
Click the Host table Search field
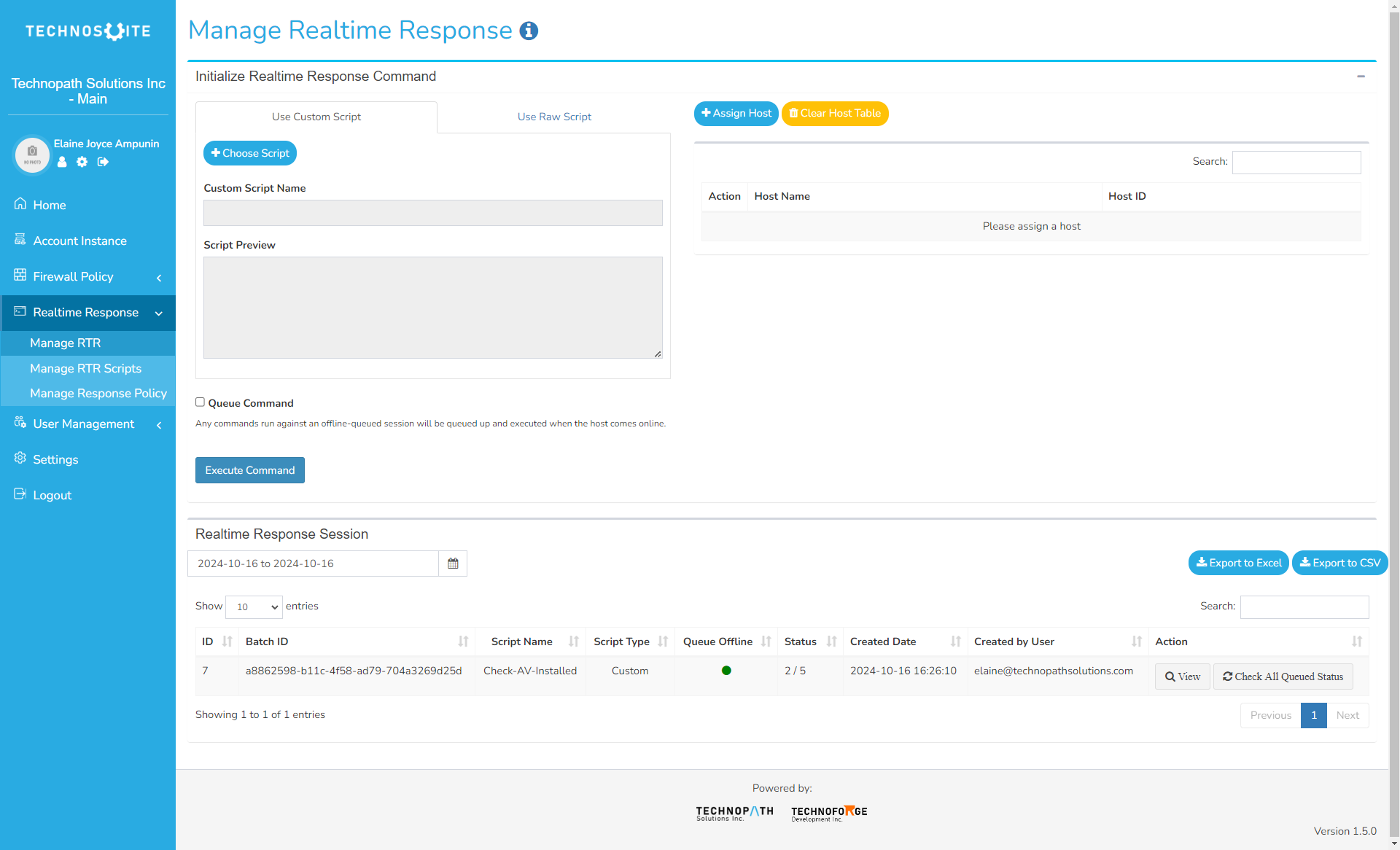(x=1296, y=162)
